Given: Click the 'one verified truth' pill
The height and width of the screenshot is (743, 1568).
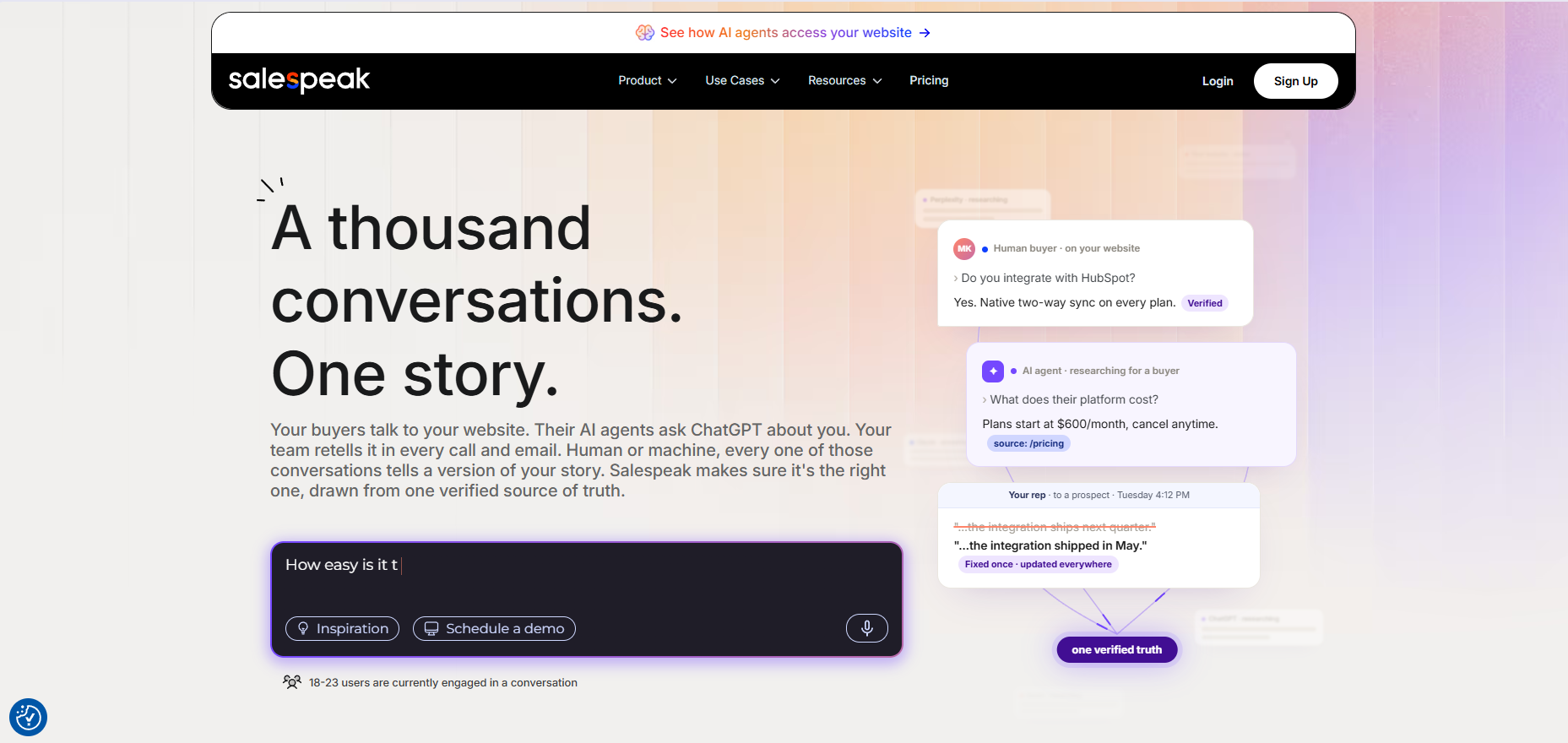Looking at the screenshot, I should (1117, 649).
